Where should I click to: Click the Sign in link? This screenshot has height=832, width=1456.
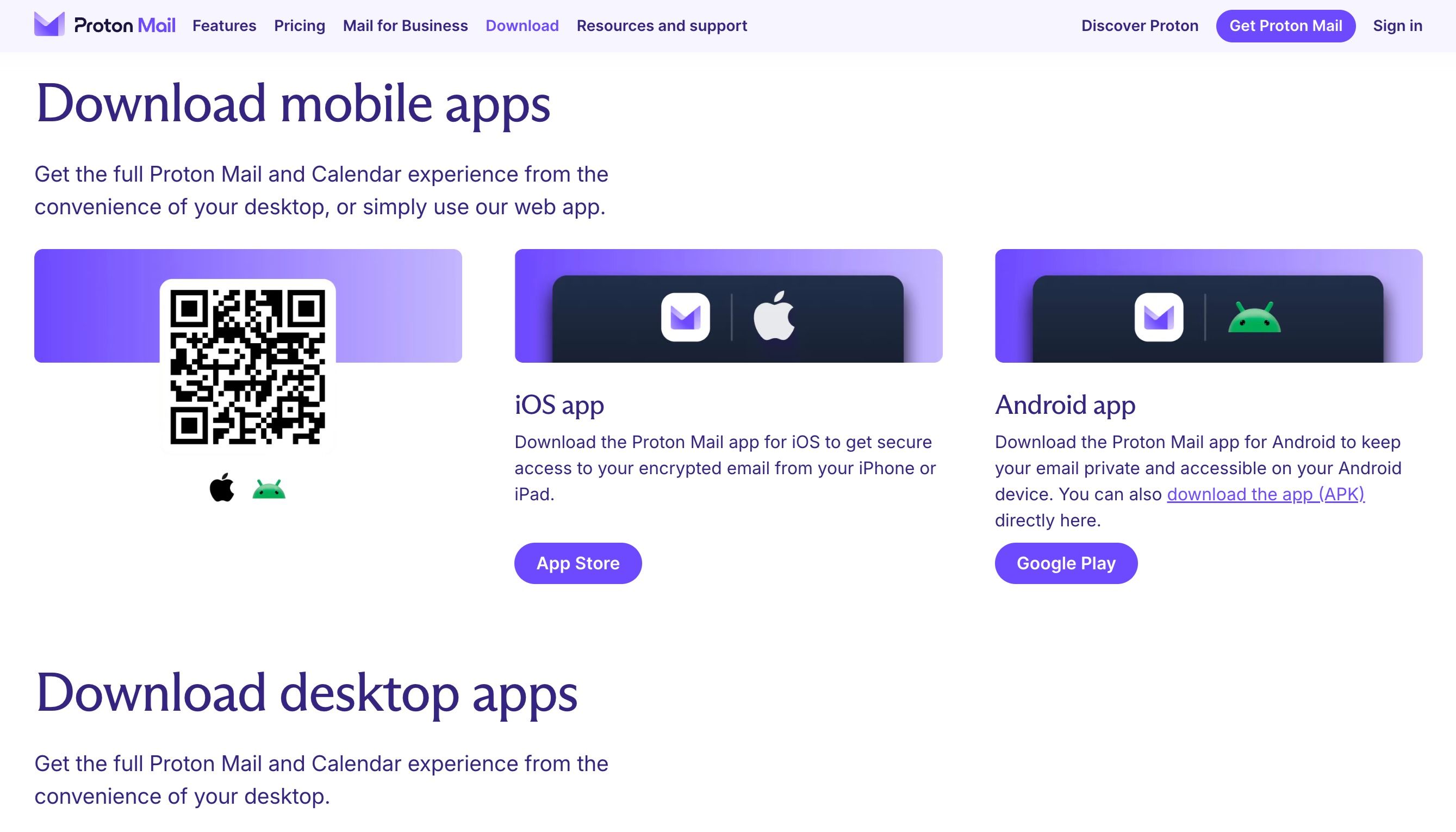tap(1398, 26)
